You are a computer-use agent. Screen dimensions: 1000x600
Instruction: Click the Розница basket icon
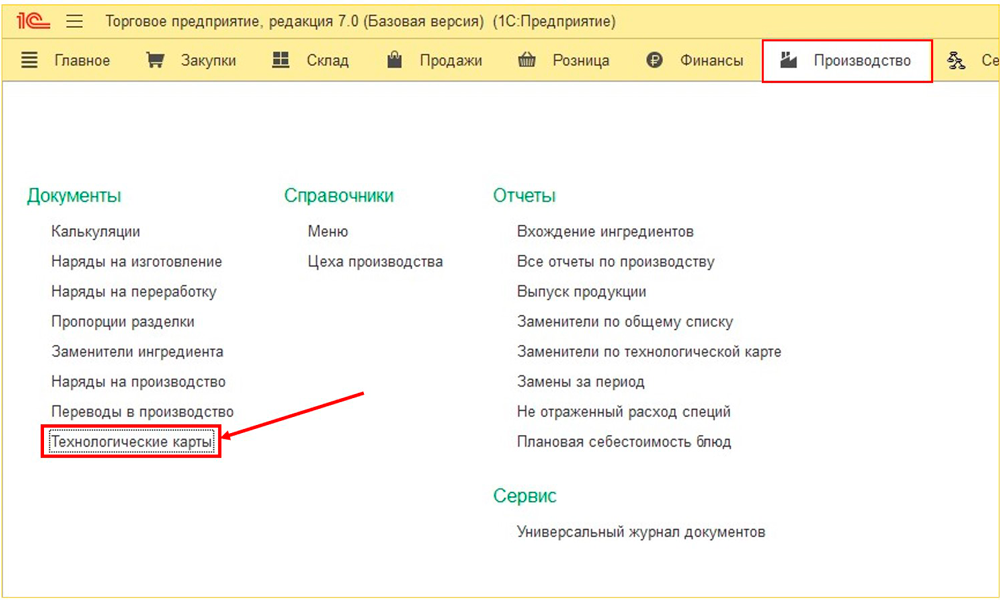(x=526, y=60)
